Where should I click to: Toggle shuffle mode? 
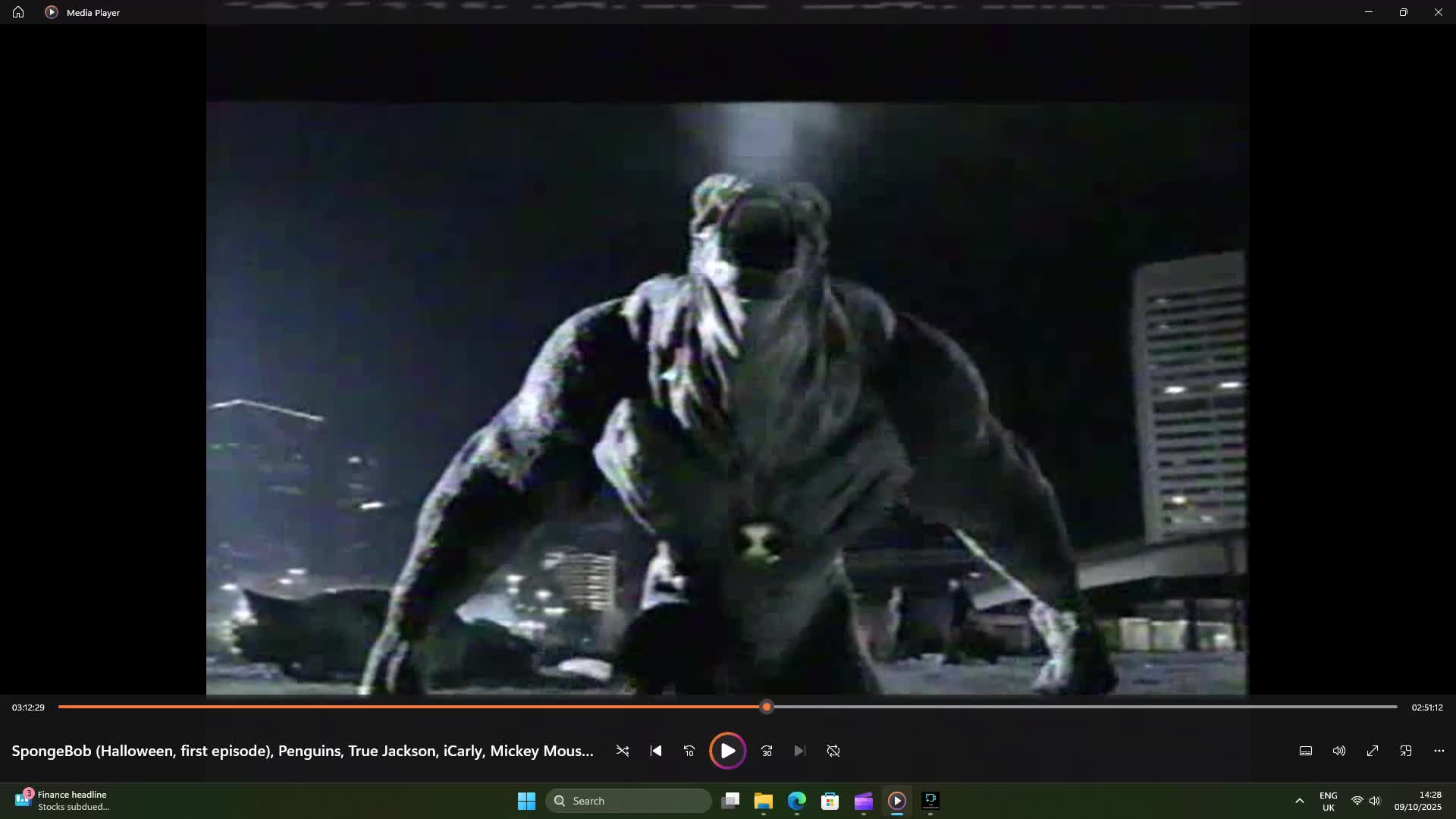pyautogui.click(x=623, y=751)
